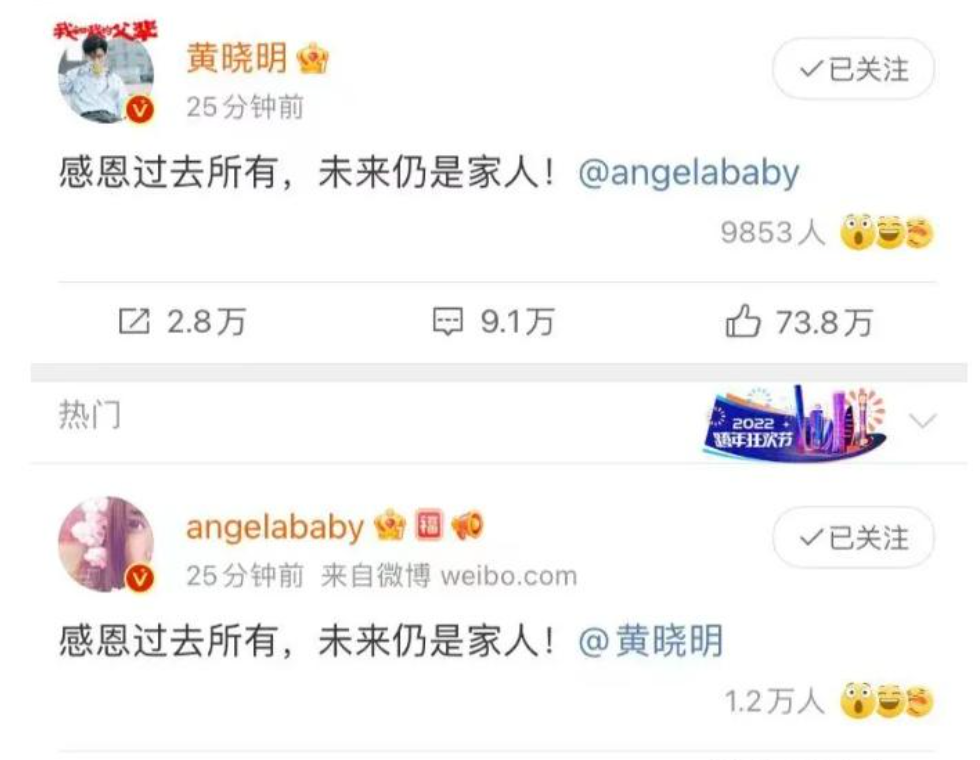Open angelababy profile from the orange username
This screenshot has width=980, height=760.
point(274,528)
